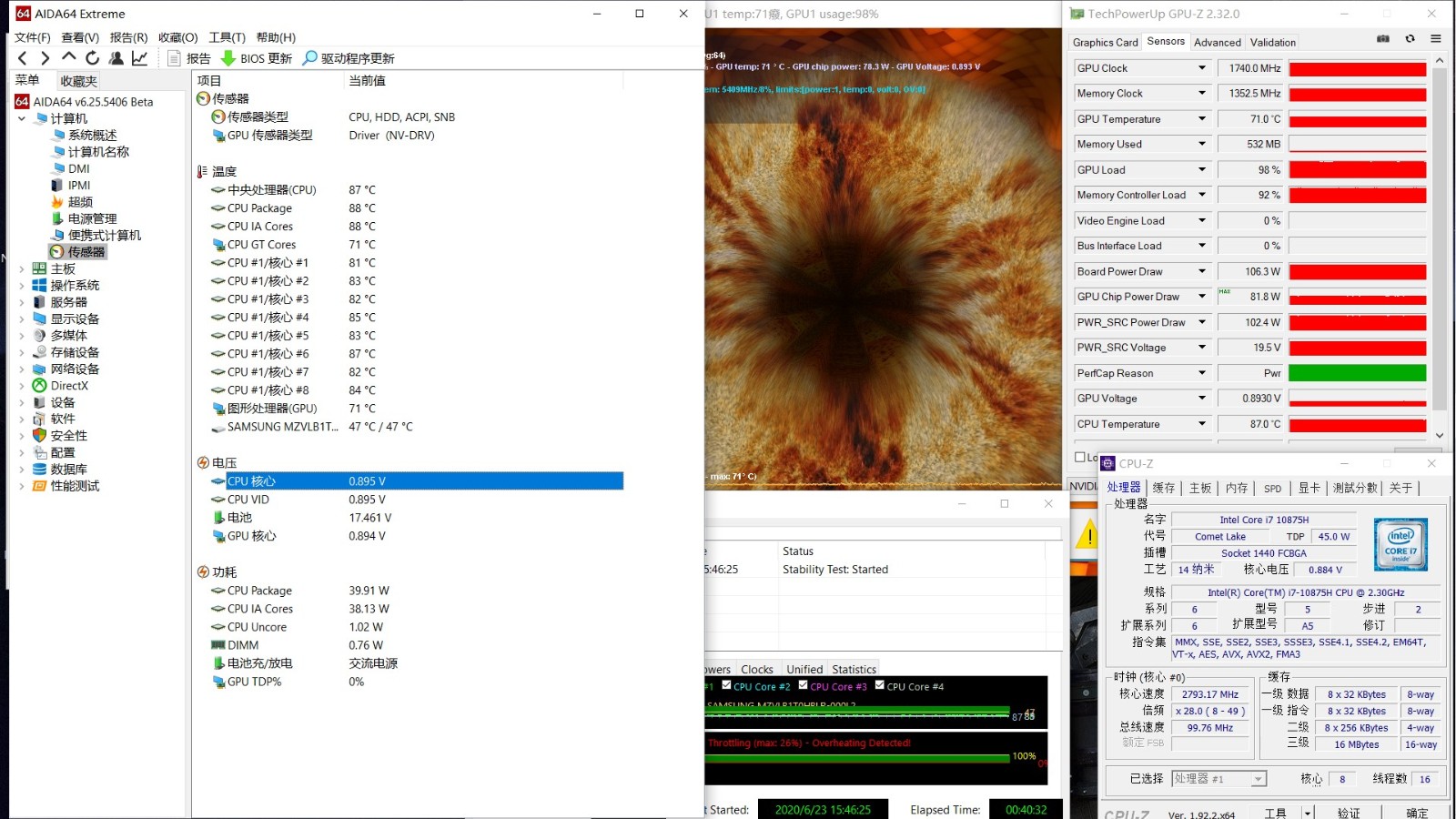Switch to GPU-Z Graphics Card tab

point(1105,43)
